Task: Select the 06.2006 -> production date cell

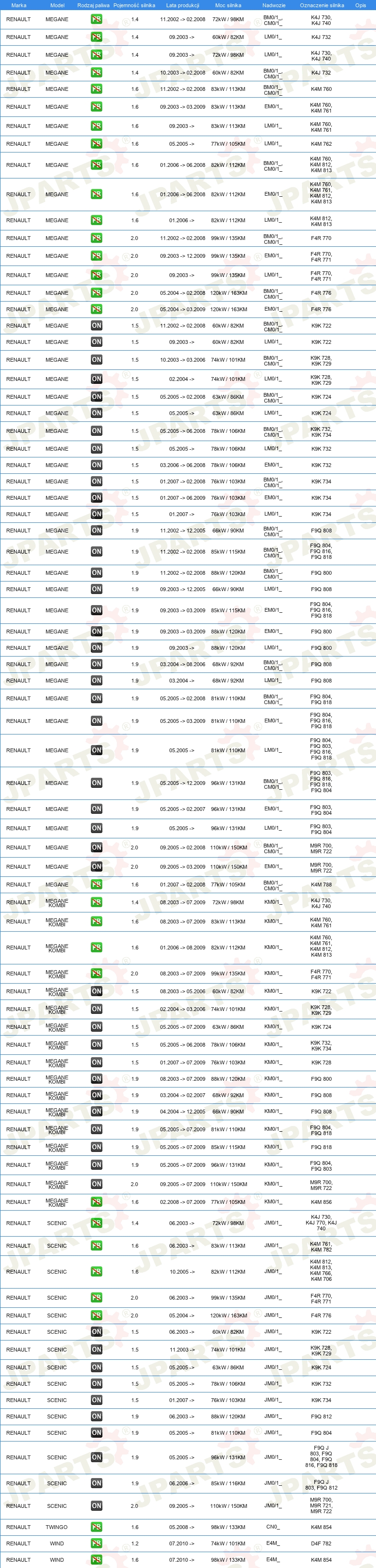Action: [x=182, y=1483]
